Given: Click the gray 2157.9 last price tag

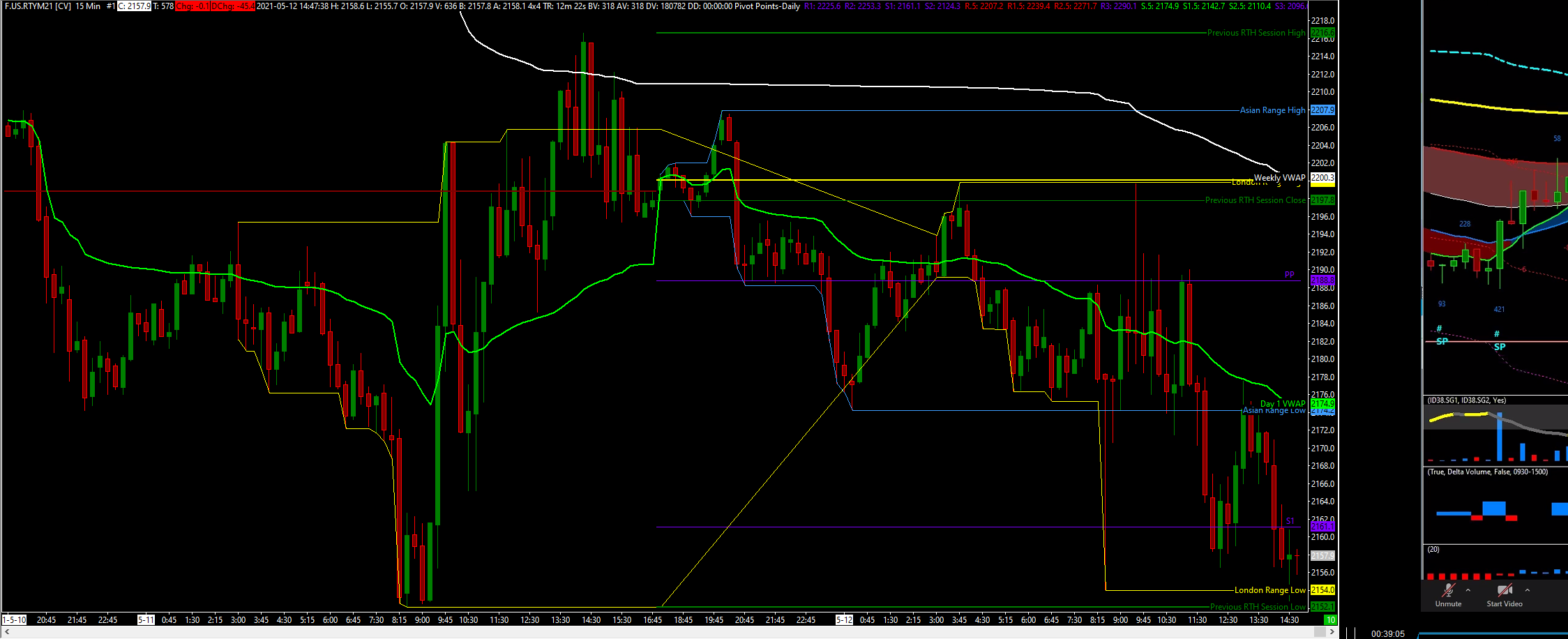Looking at the screenshot, I should [x=1322, y=556].
